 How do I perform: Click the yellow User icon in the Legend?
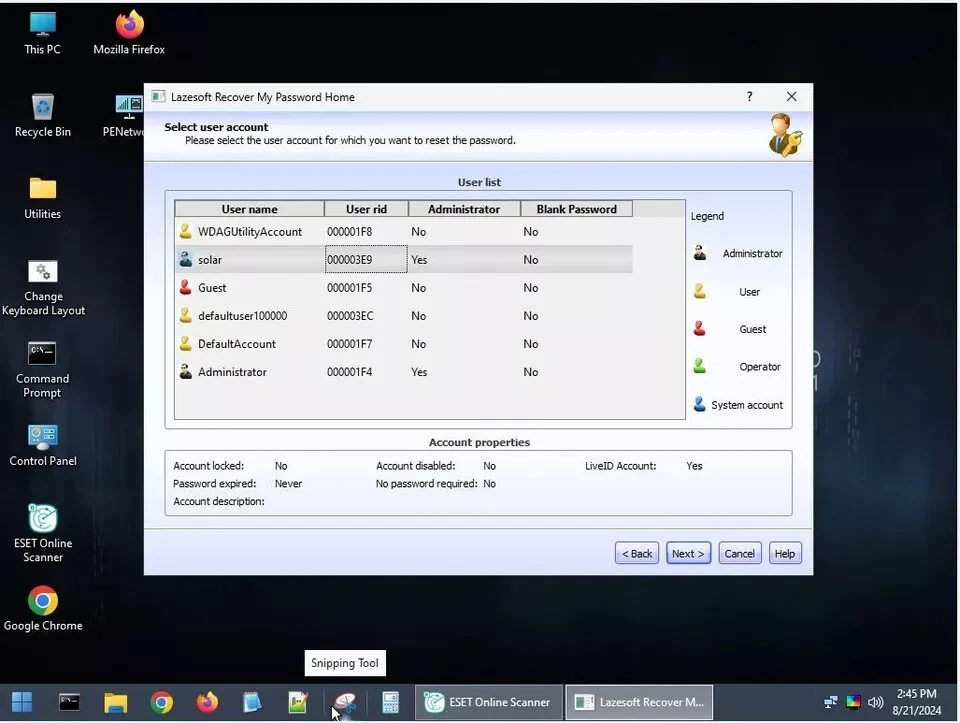700,291
